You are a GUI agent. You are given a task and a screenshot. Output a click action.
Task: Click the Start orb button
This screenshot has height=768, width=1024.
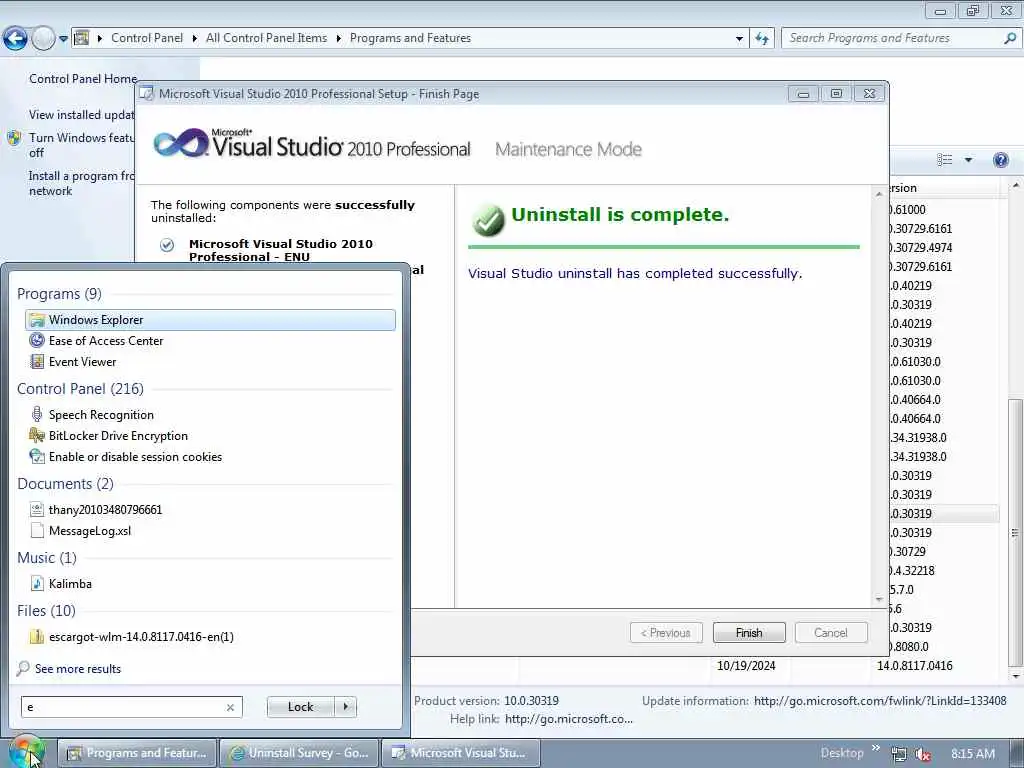tap(26, 753)
